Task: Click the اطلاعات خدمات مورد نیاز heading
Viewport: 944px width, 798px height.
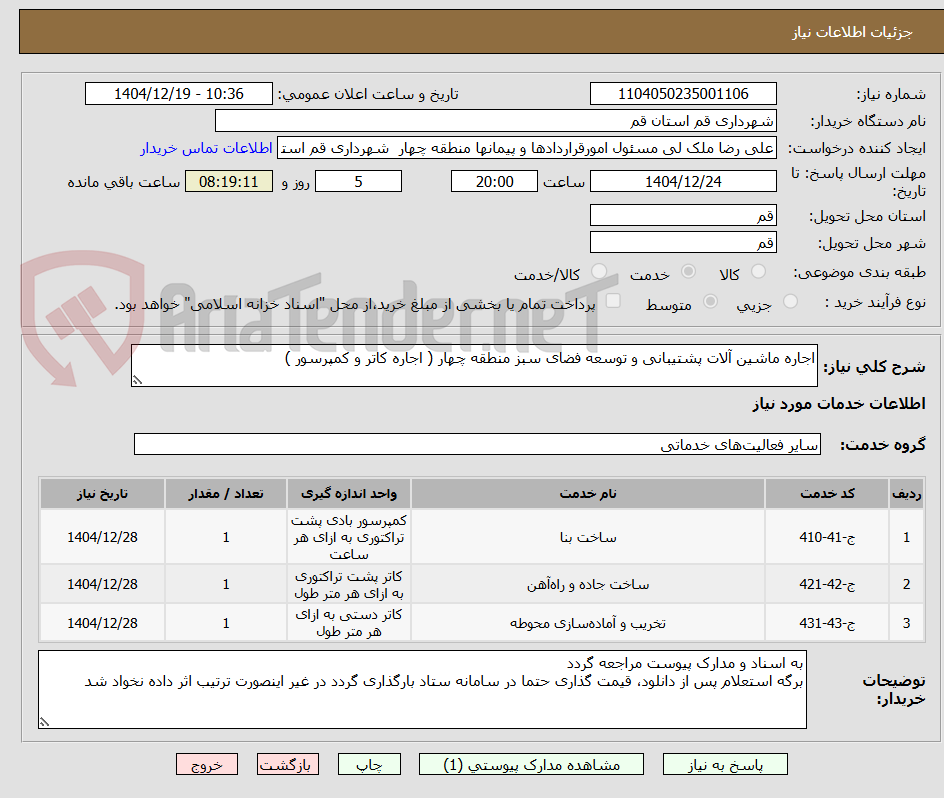Action: point(839,404)
